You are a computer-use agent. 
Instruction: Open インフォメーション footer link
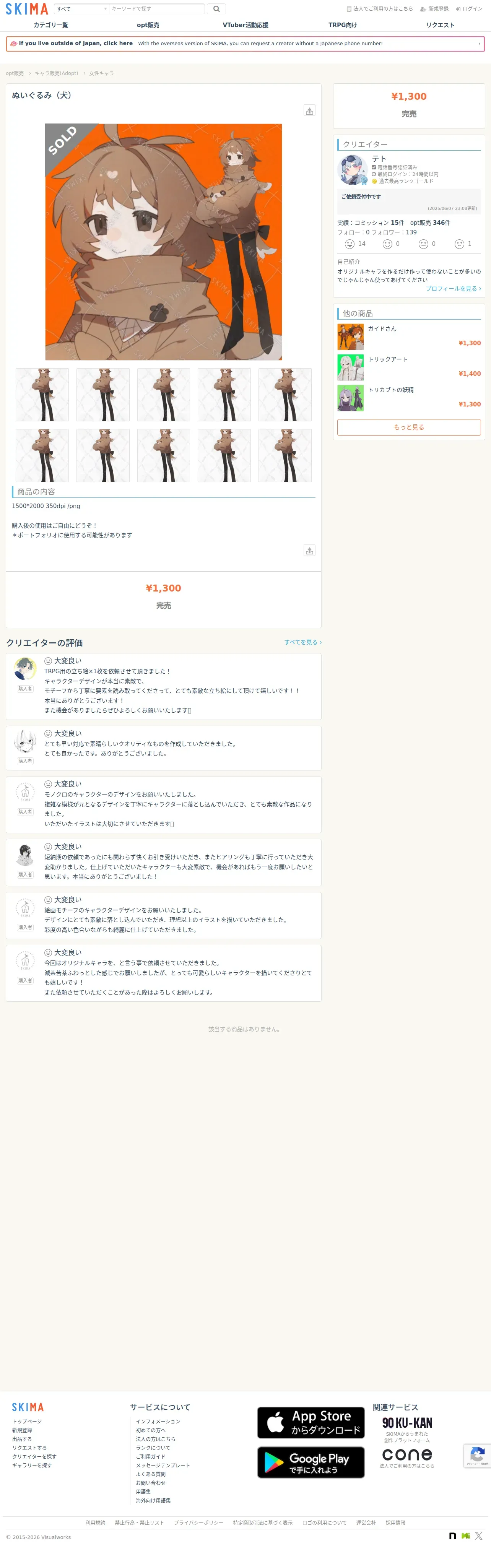(158, 1421)
